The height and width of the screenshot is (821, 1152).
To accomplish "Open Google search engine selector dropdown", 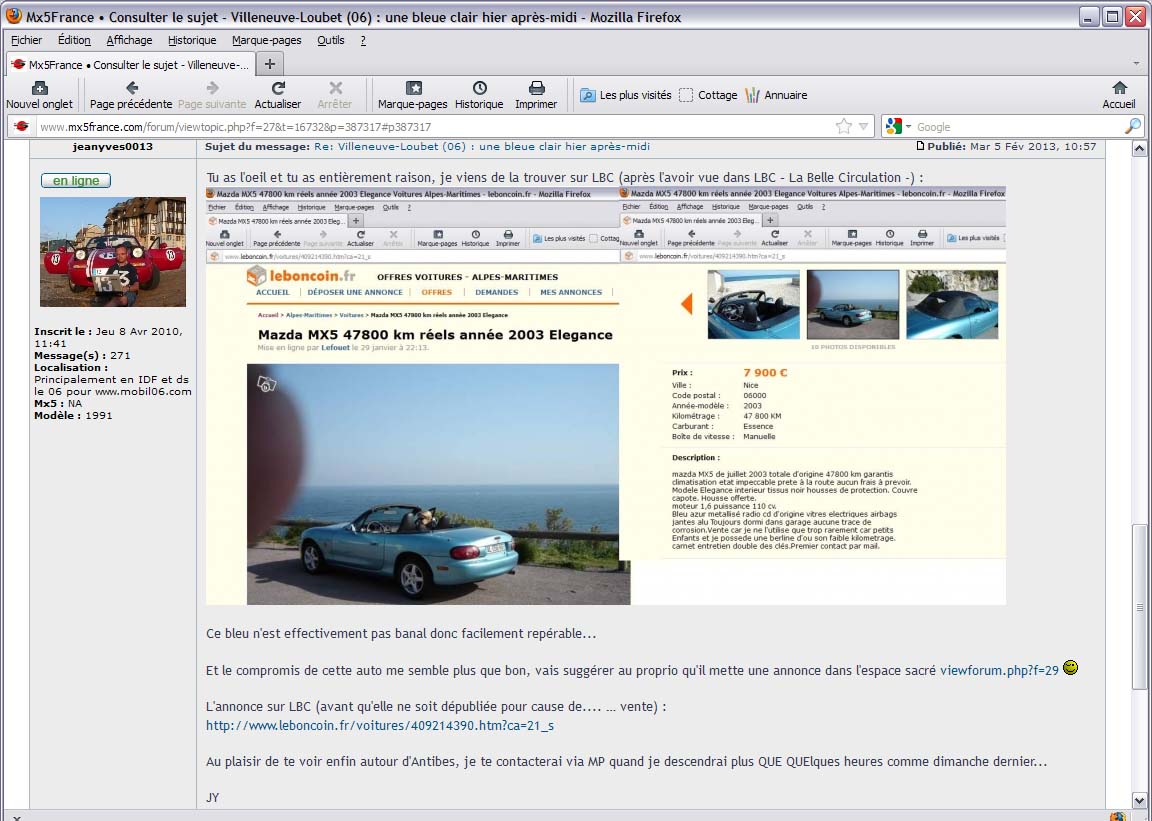I will click(x=899, y=126).
